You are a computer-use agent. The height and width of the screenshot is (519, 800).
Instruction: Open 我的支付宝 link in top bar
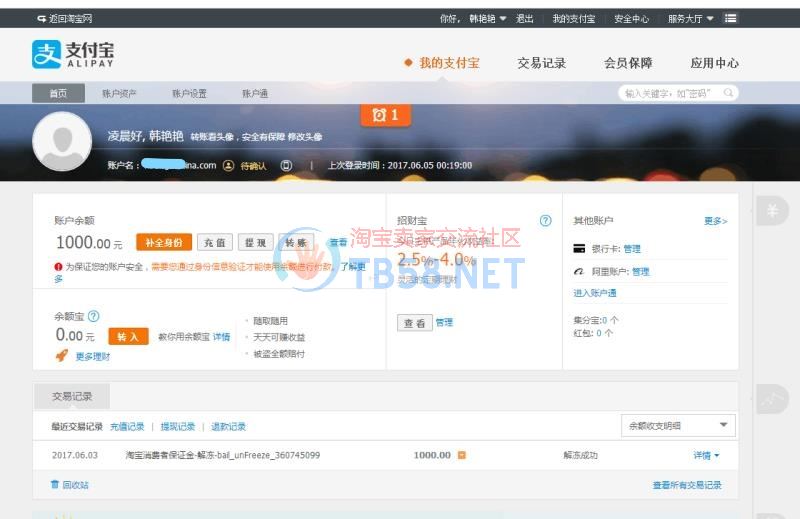(573, 19)
